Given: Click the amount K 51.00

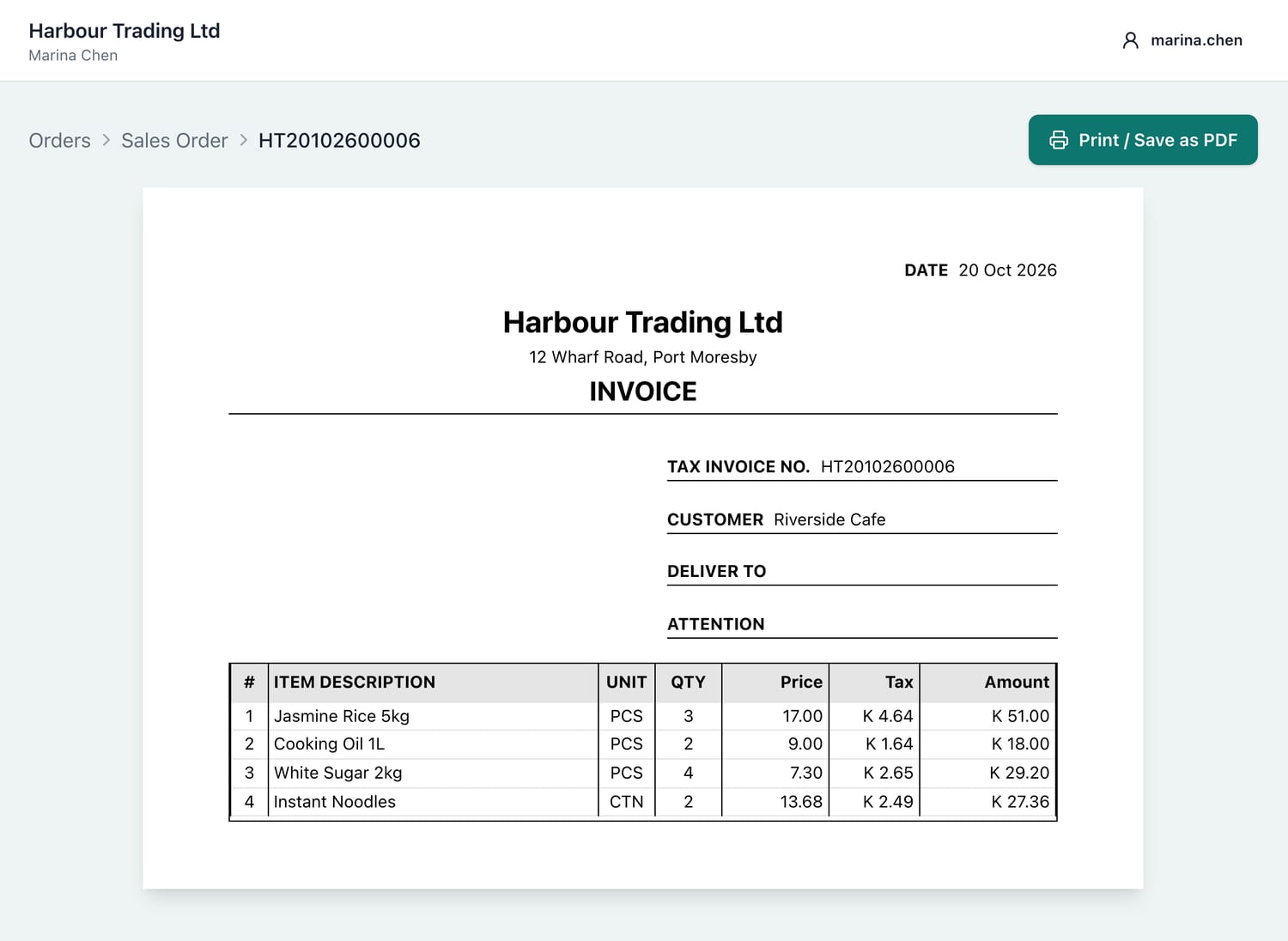Looking at the screenshot, I should (x=1020, y=716).
